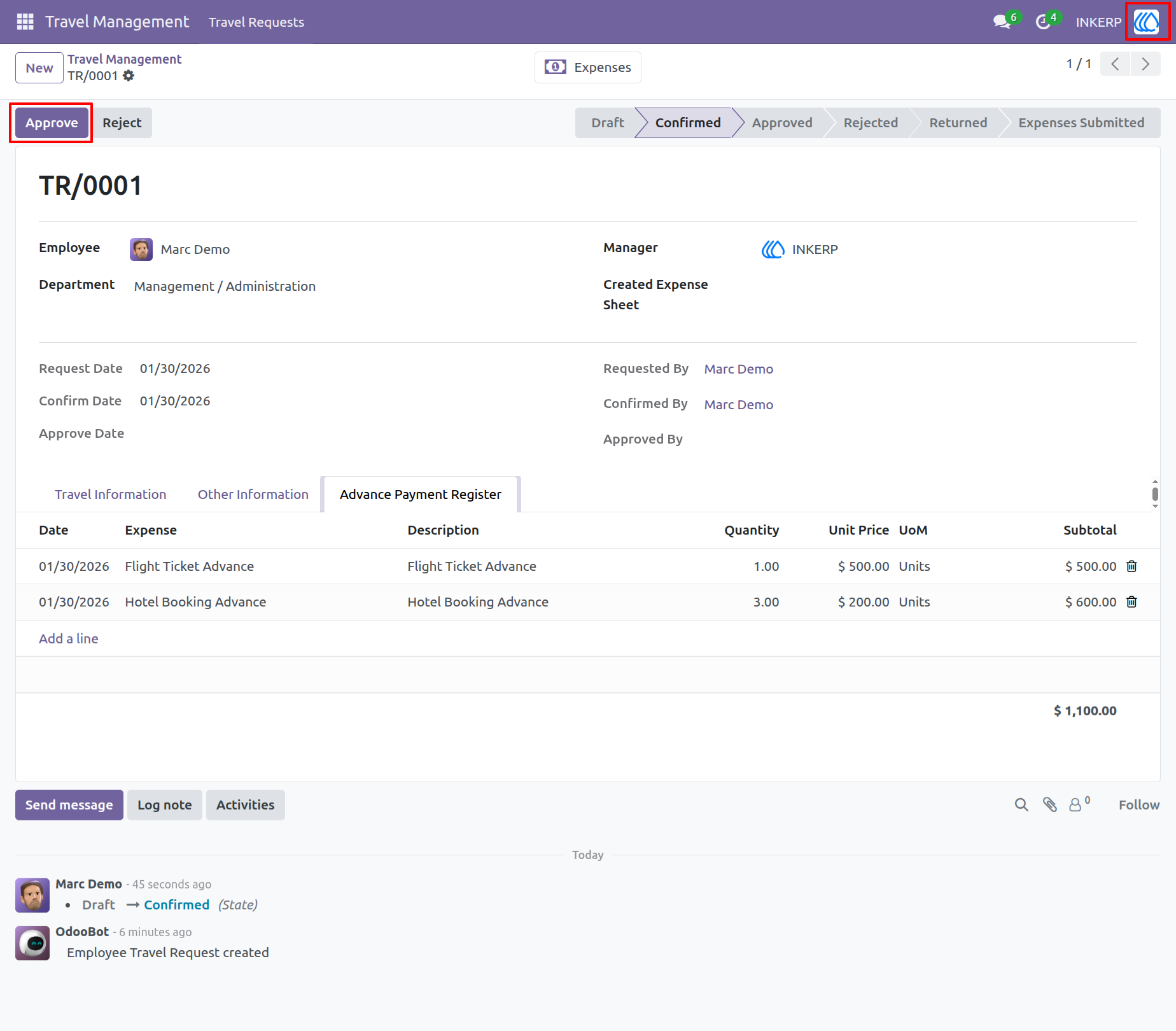Click the Returned status stage
Viewport: 1176px width, 1031px height.
[958, 123]
